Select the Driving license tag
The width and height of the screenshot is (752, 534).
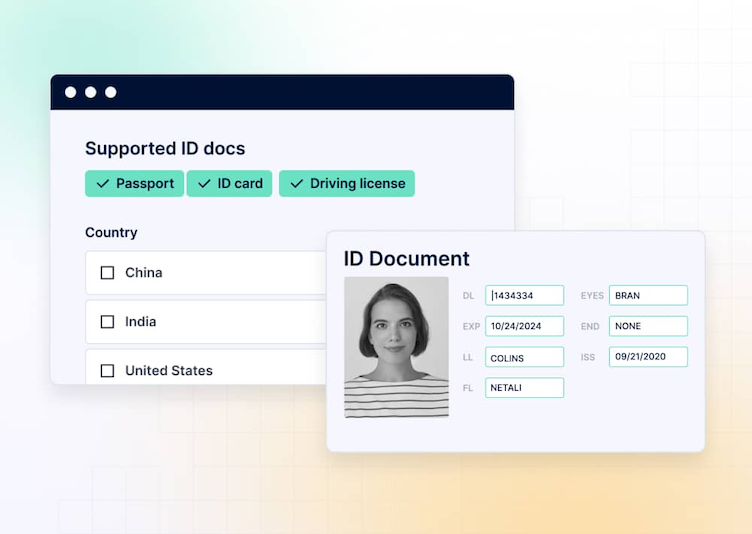[346, 184]
